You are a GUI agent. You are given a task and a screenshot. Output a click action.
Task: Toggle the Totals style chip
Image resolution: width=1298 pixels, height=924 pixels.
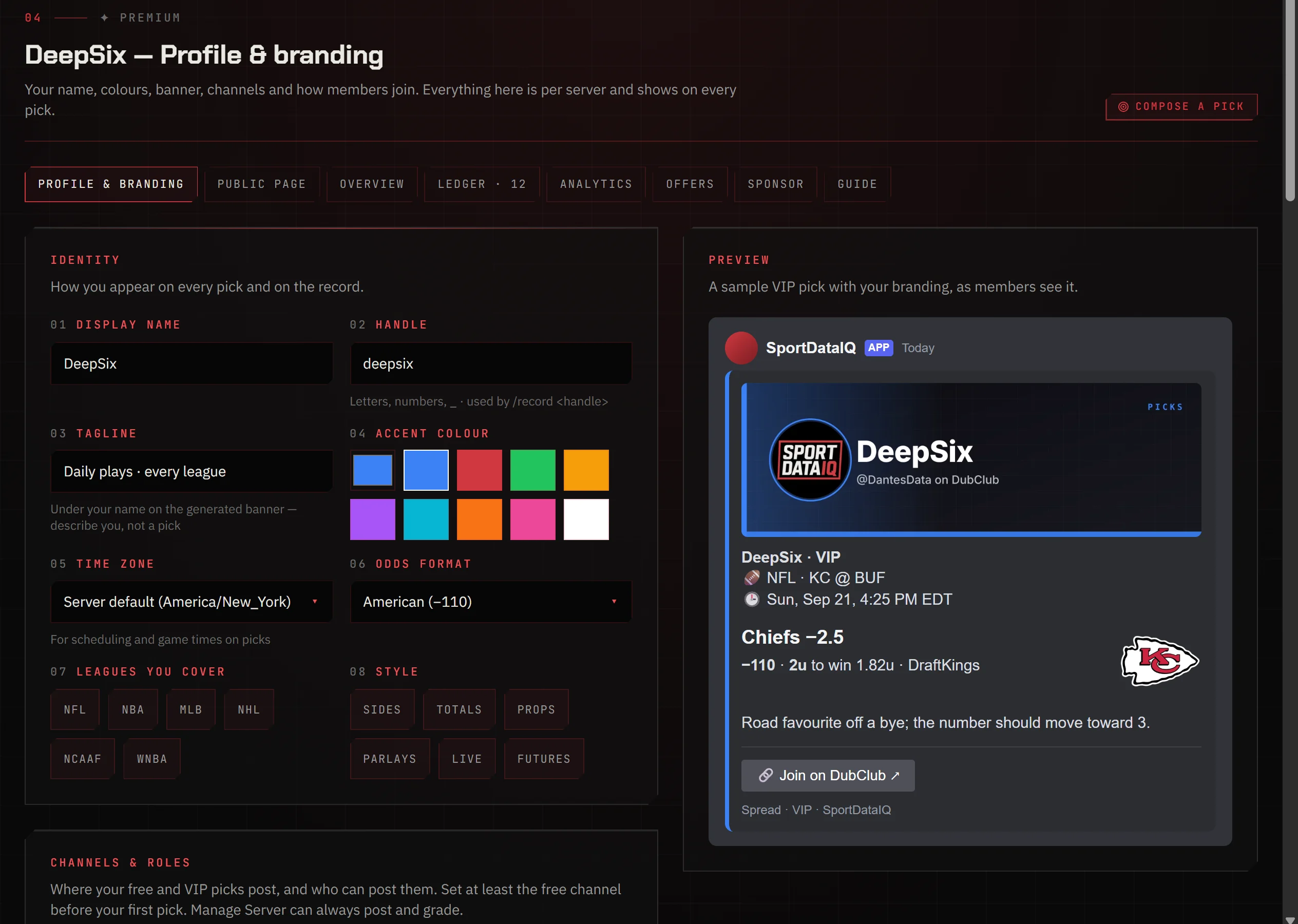(459, 709)
